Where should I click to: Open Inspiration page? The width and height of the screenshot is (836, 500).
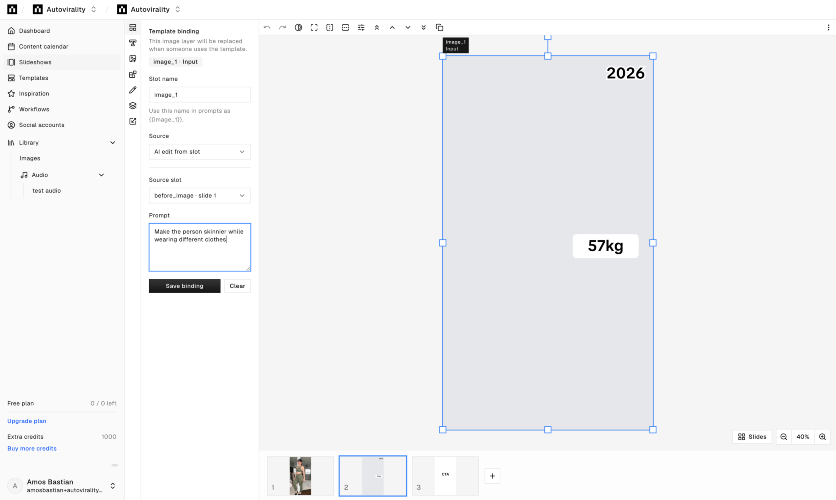click(x=62, y=93)
